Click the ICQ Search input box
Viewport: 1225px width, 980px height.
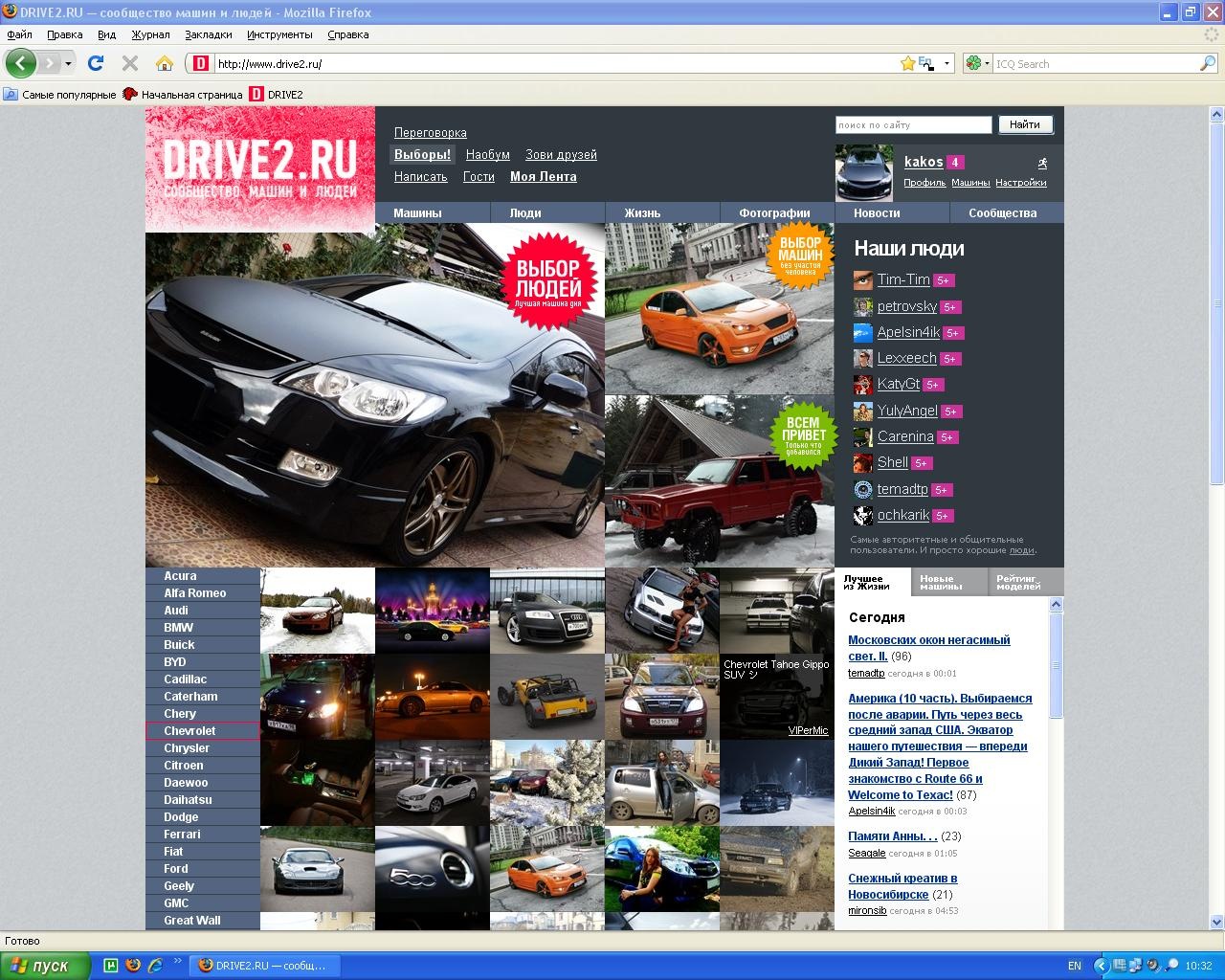point(1096,63)
